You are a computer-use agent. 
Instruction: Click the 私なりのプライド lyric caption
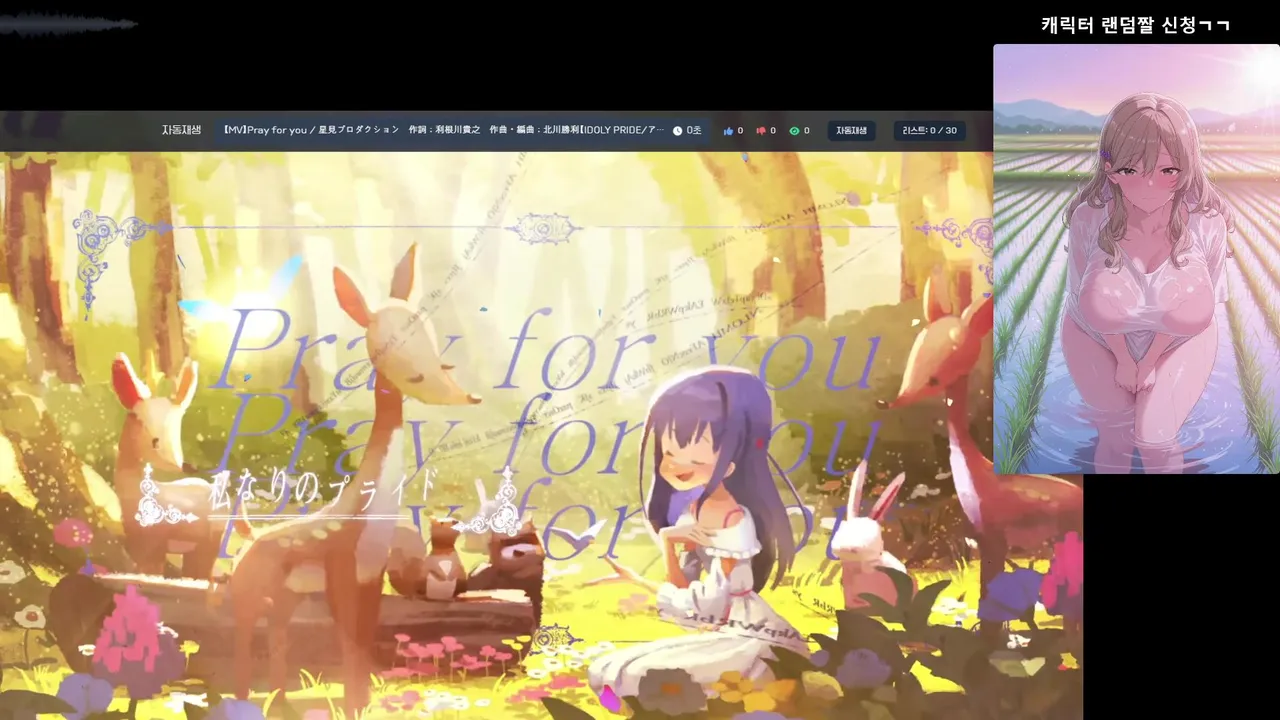coord(322,490)
